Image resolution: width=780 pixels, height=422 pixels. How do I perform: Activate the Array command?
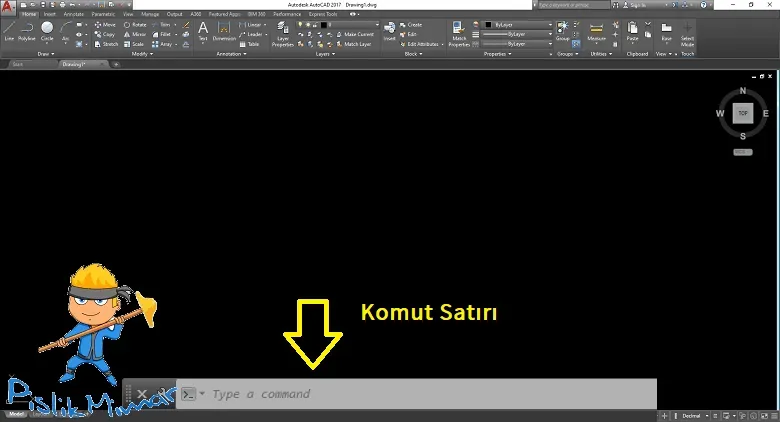[x=162, y=44]
